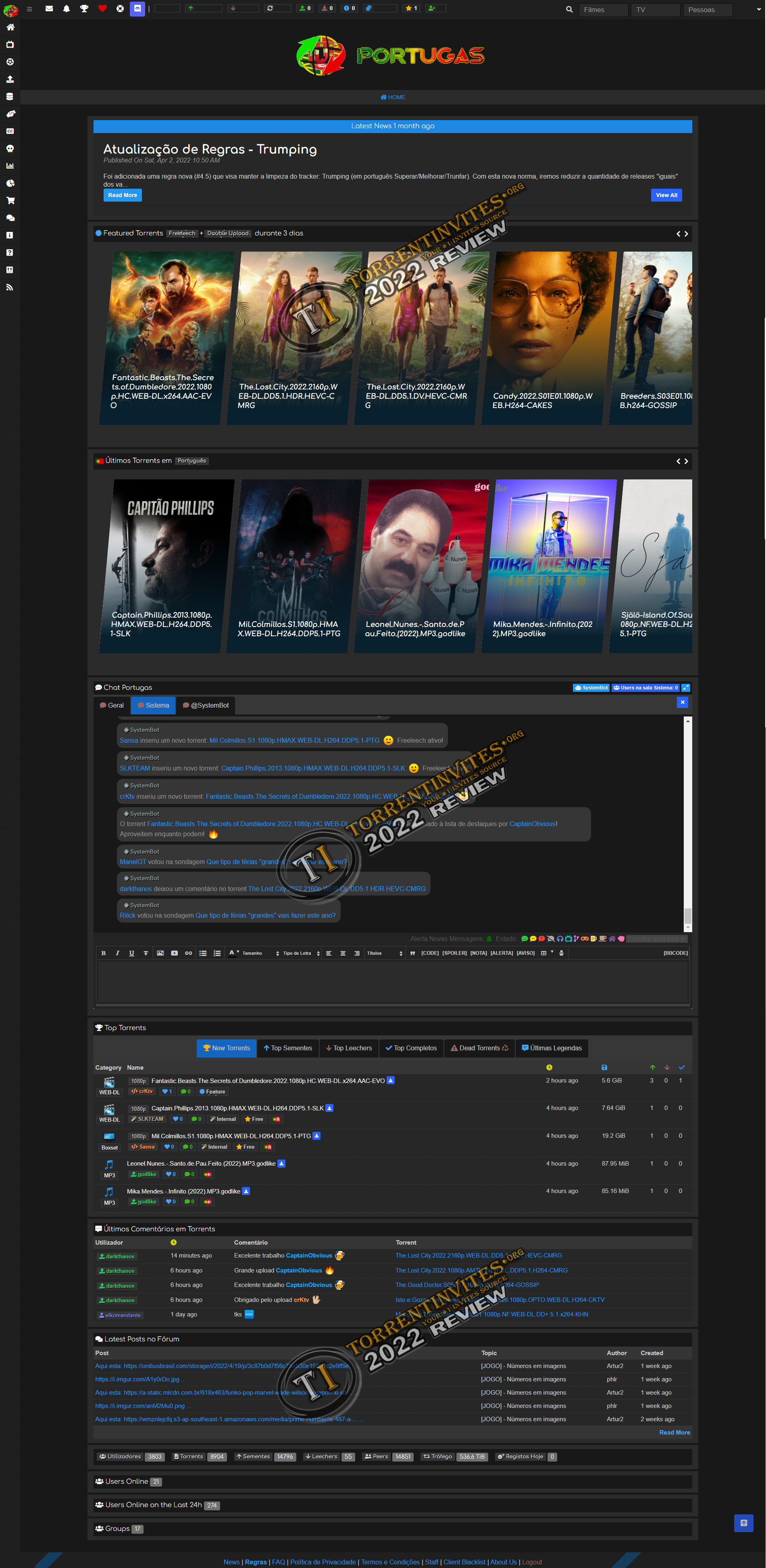Open the Tamanho font size dropdown
This screenshot has width=766, height=1568.
click(260, 953)
